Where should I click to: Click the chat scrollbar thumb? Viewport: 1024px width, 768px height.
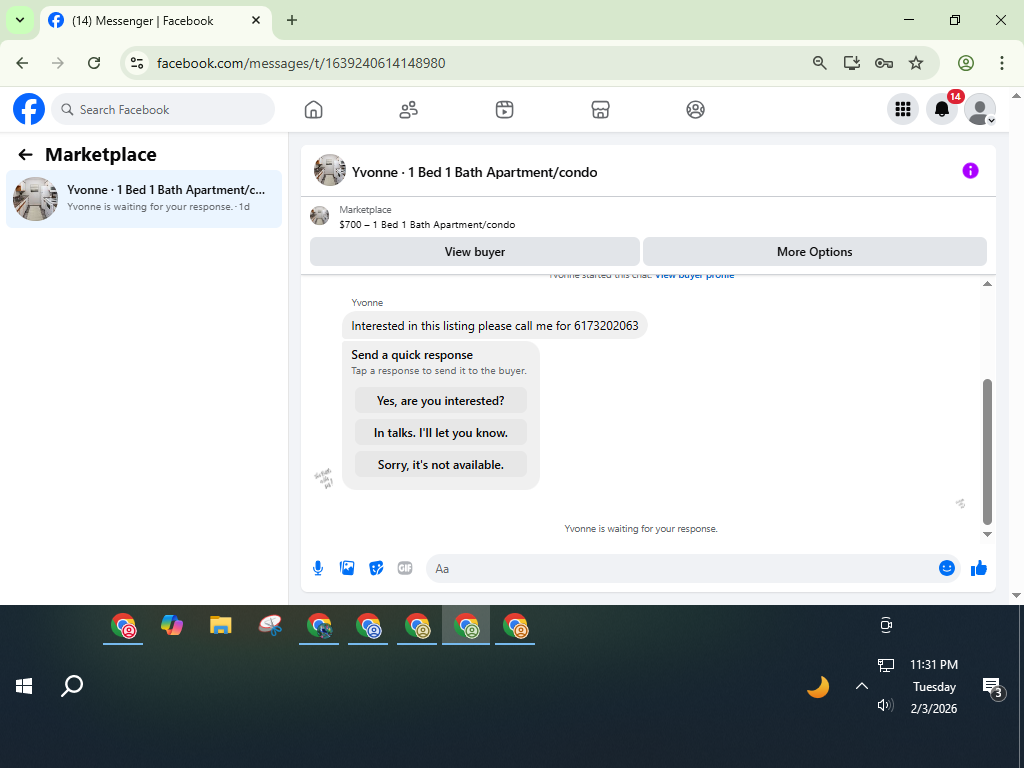click(x=987, y=451)
